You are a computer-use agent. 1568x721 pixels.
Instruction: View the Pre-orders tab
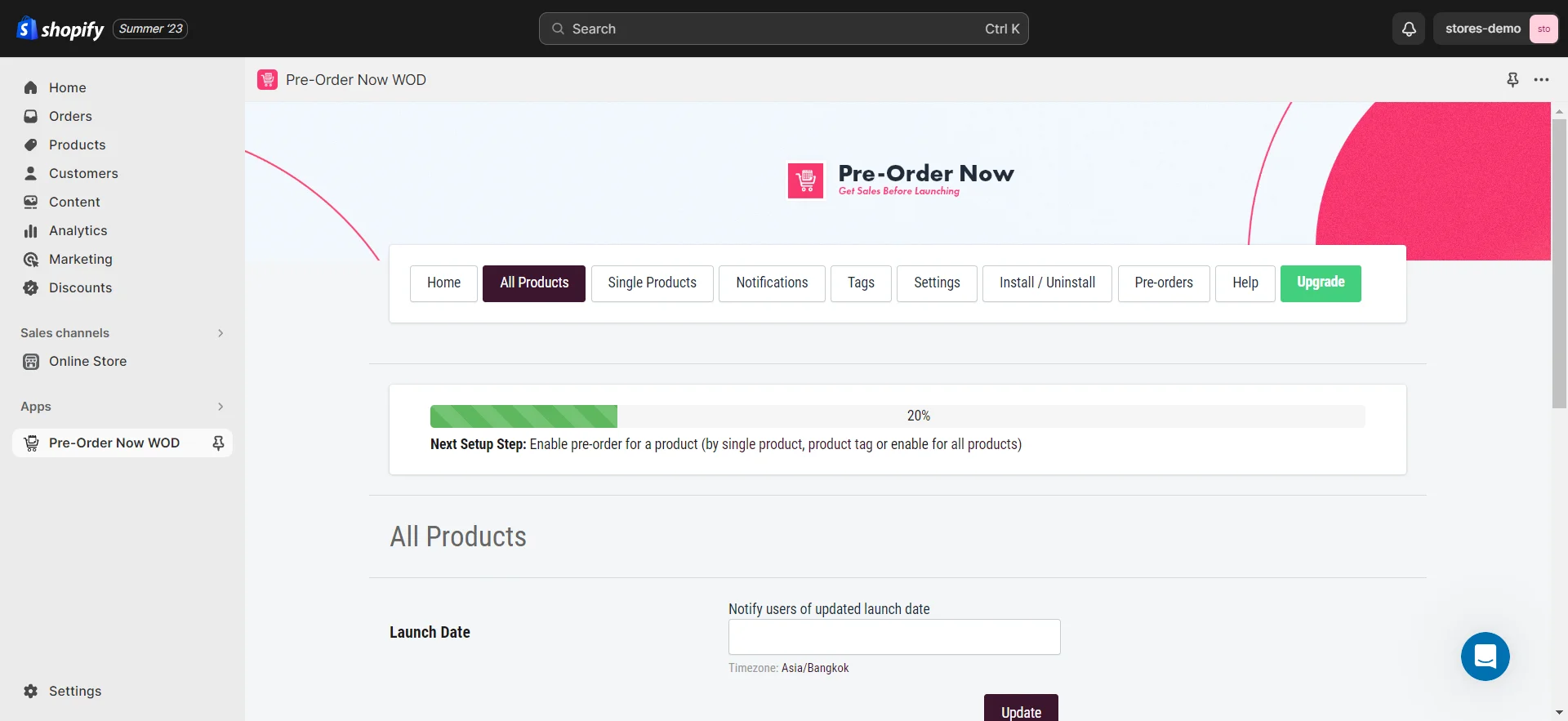[1164, 283]
